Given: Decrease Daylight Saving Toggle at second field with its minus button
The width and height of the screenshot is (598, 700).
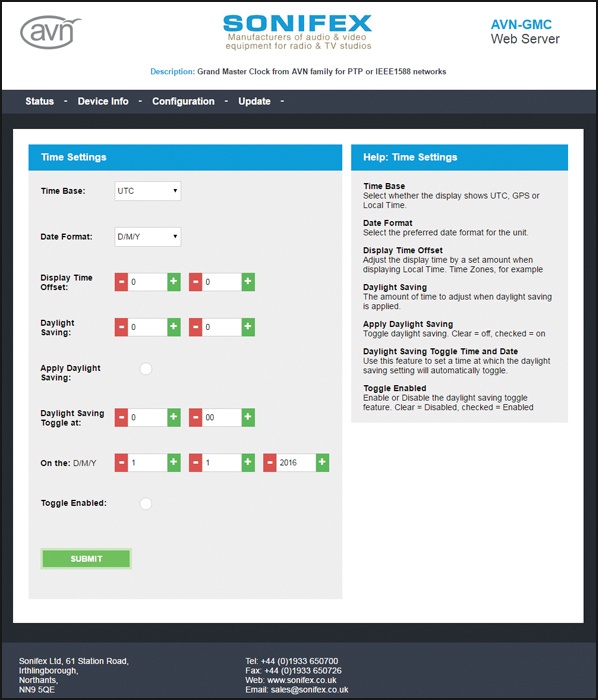Looking at the screenshot, I should pyautogui.click(x=195, y=417).
